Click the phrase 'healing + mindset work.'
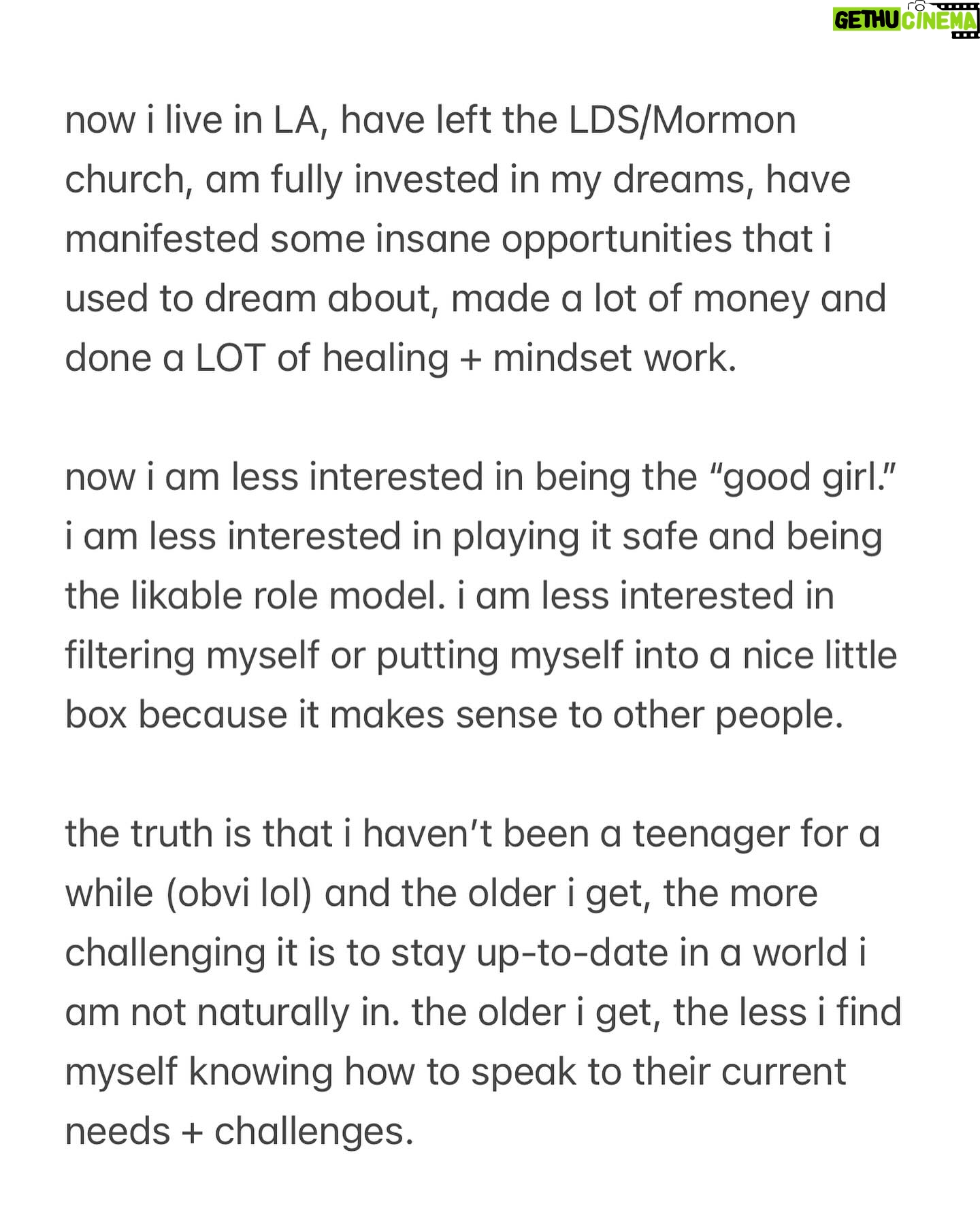 (529, 359)
